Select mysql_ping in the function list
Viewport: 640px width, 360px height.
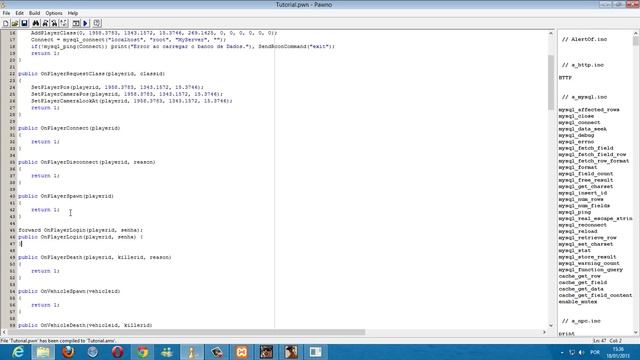tap(575, 212)
